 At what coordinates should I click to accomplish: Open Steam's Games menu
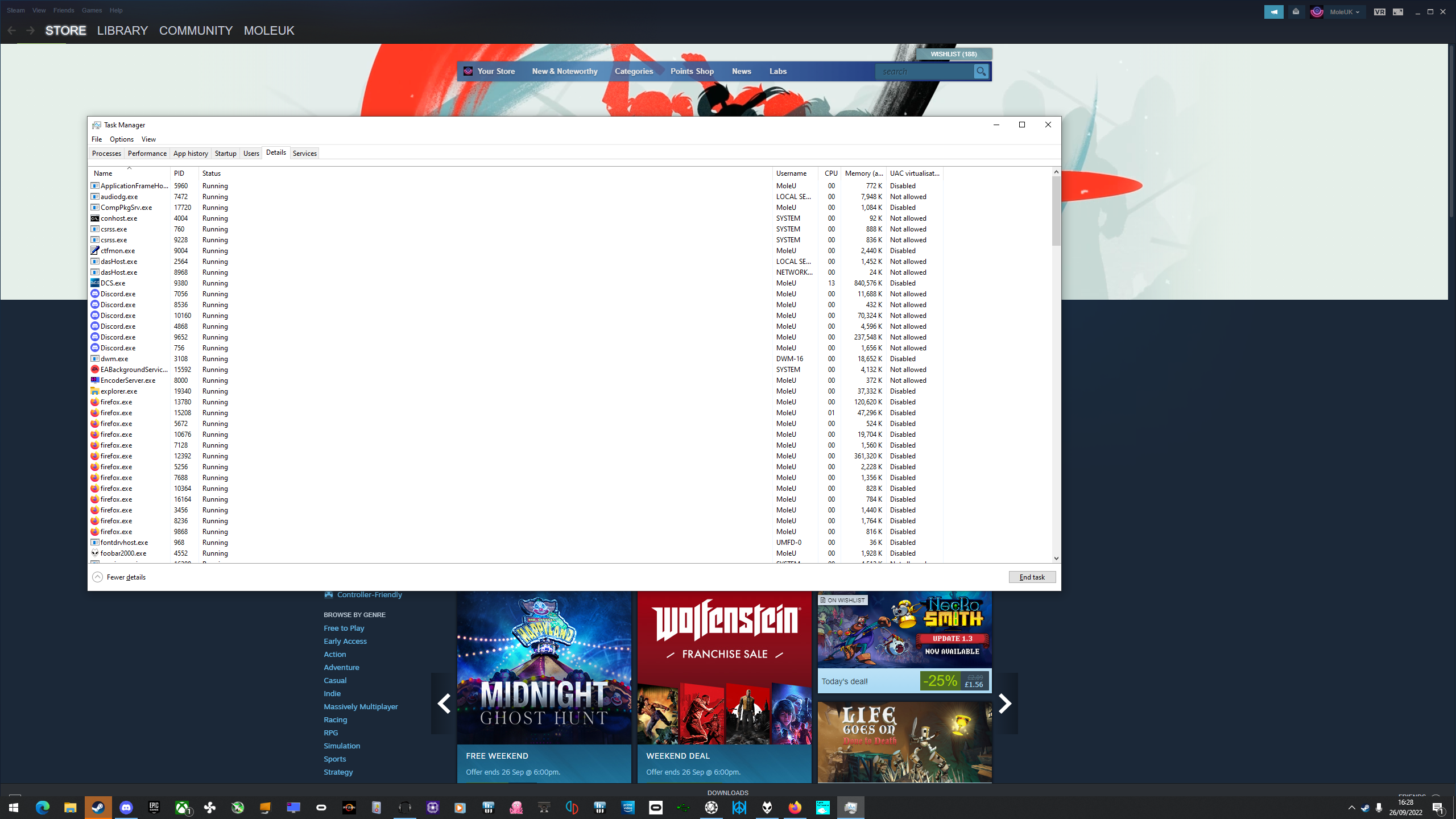pyautogui.click(x=92, y=10)
